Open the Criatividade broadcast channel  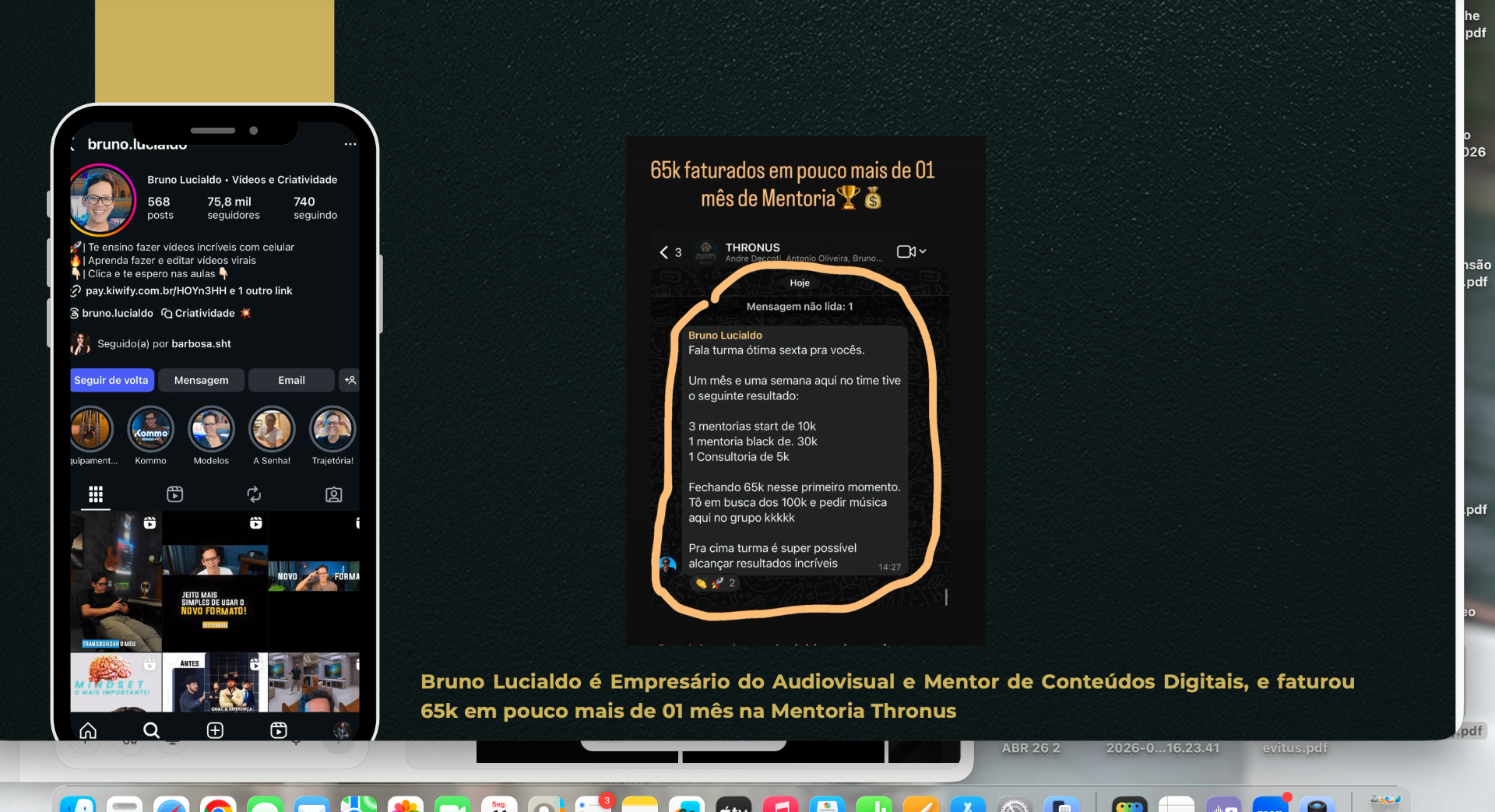click(x=206, y=313)
